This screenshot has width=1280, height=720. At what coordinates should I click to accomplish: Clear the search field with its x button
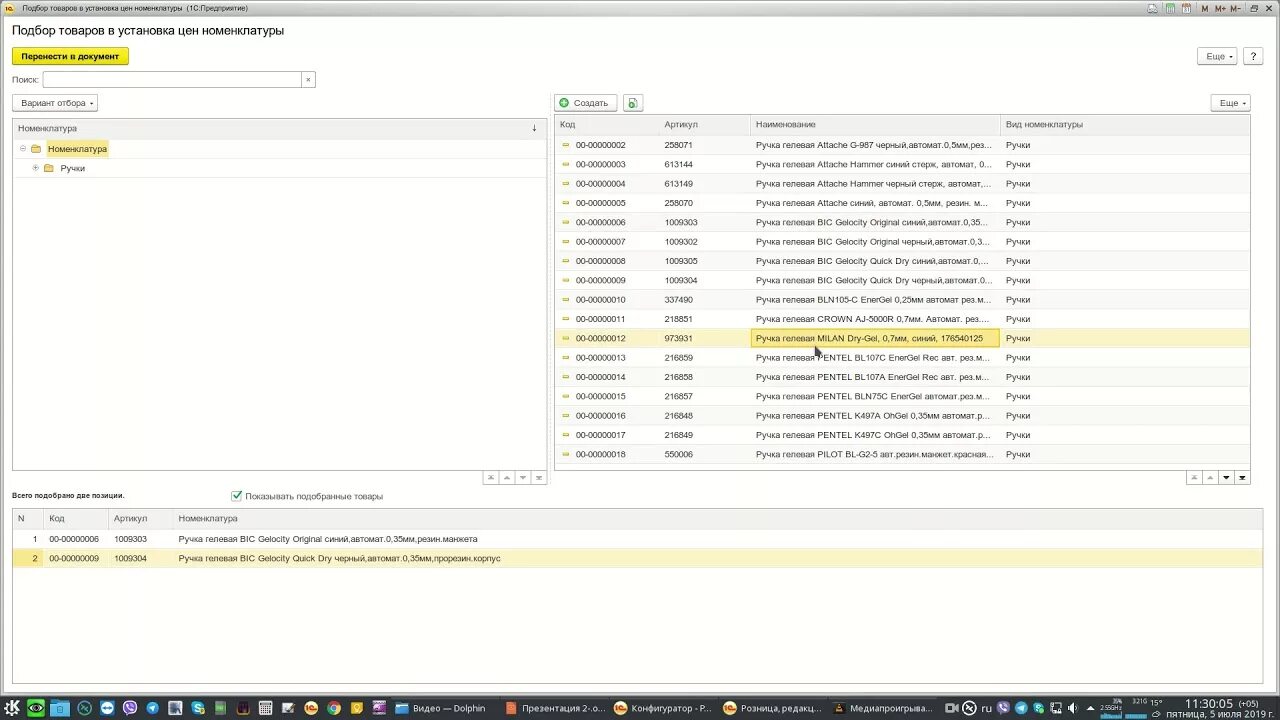[x=308, y=79]
